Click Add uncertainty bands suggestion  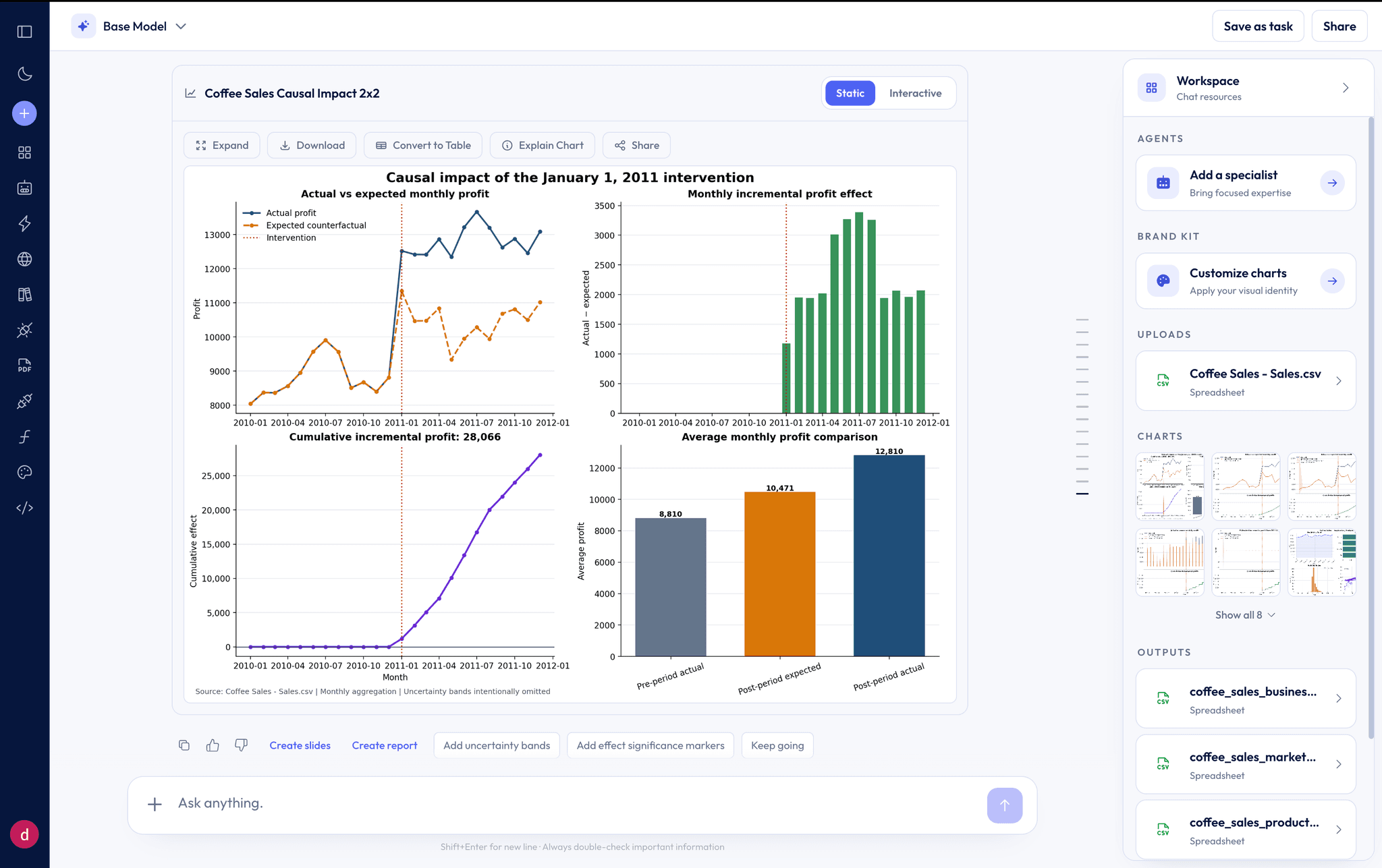497,745
